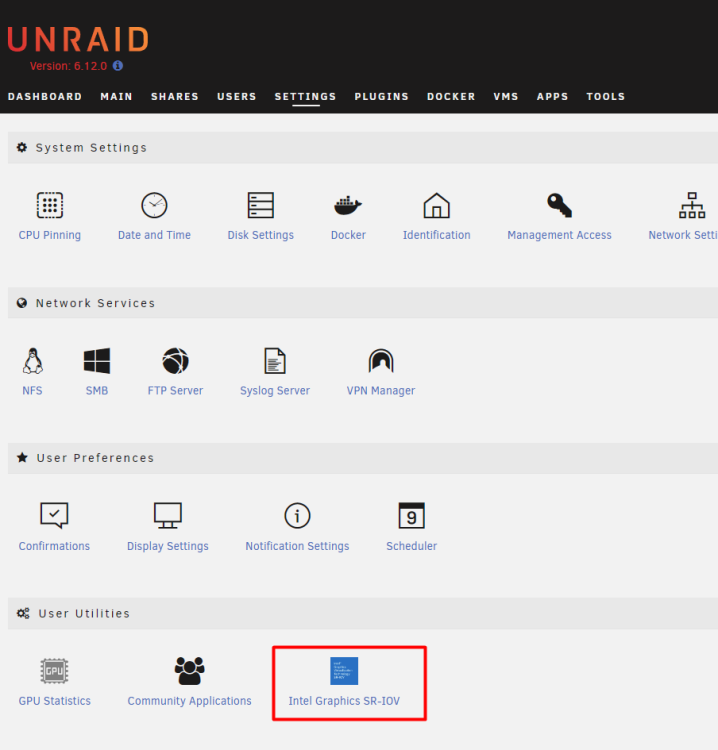Screen dimensions: 718x750
Task: Click the Community Applications link text
Action: coord(189,701)
